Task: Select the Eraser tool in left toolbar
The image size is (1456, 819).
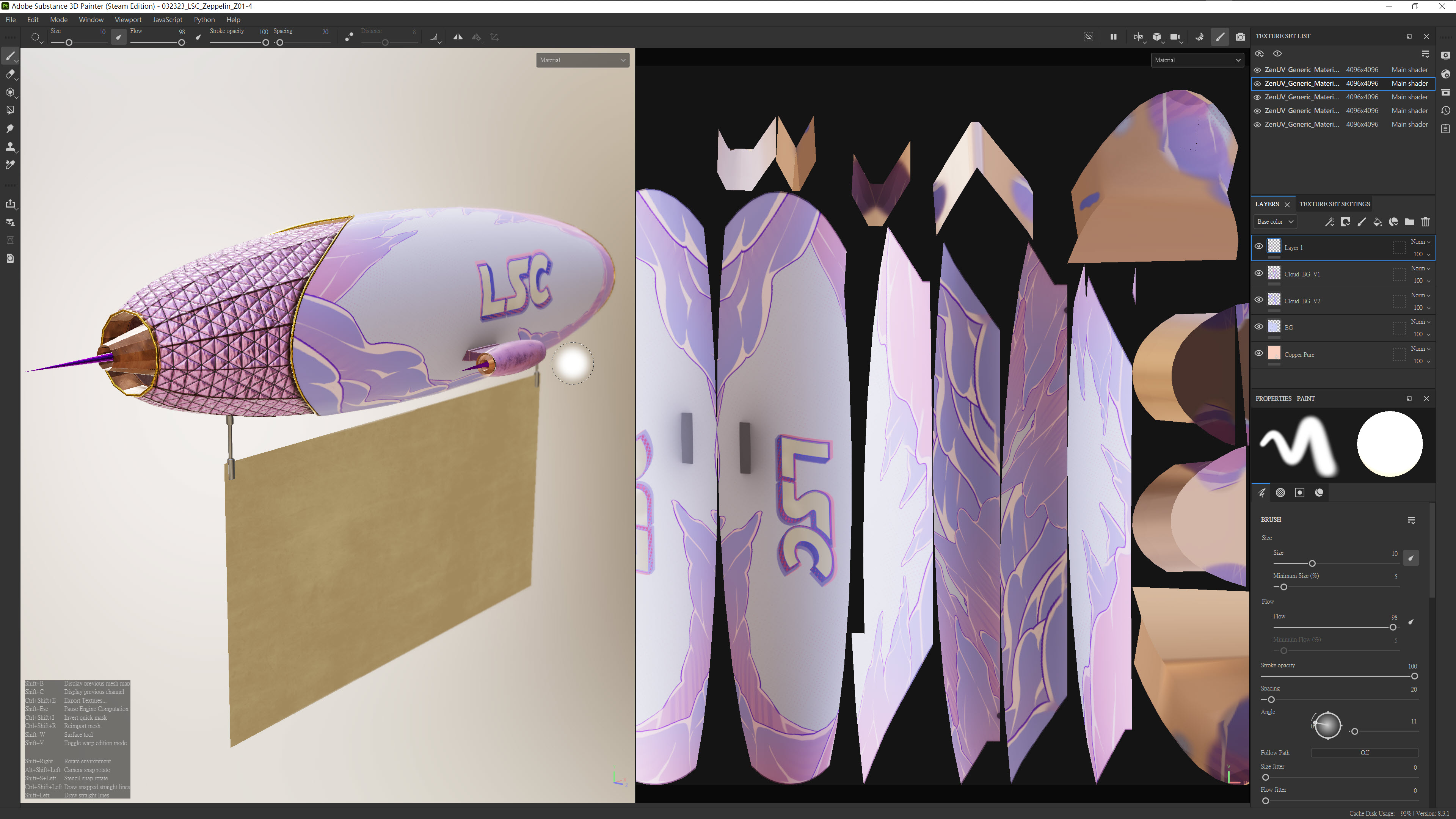Action: [x=9, y=74]
